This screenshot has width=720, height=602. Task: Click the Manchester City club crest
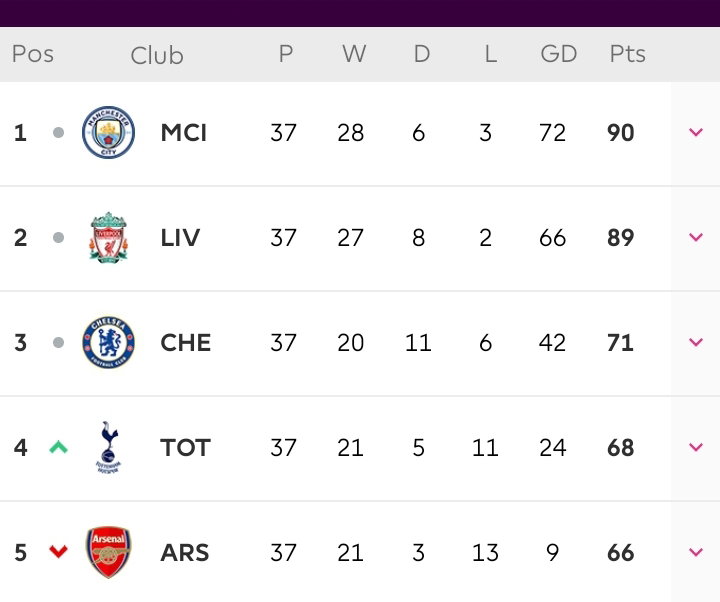108,132
